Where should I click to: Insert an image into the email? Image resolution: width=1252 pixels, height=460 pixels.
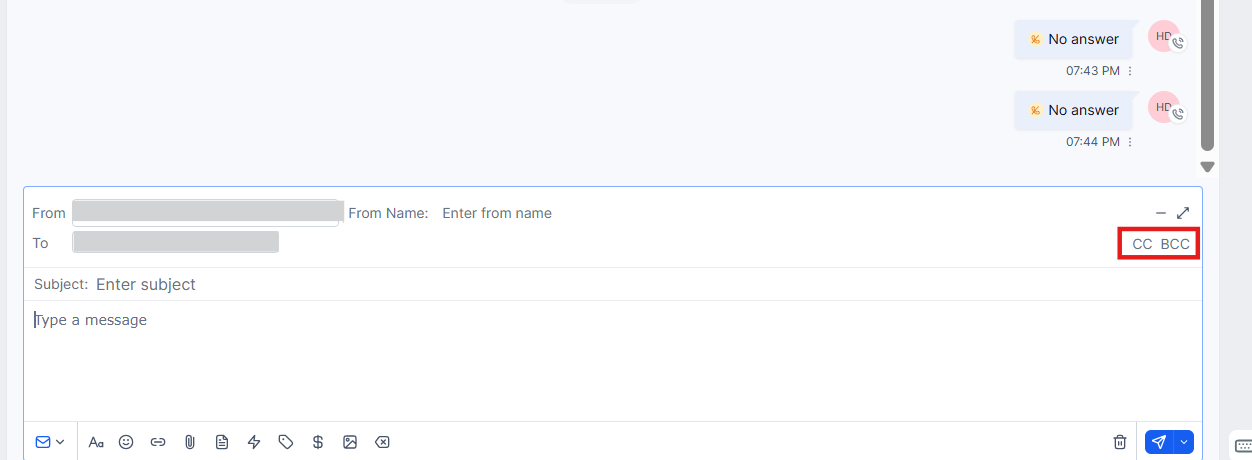pyautogui.click(x=350, y=442)
